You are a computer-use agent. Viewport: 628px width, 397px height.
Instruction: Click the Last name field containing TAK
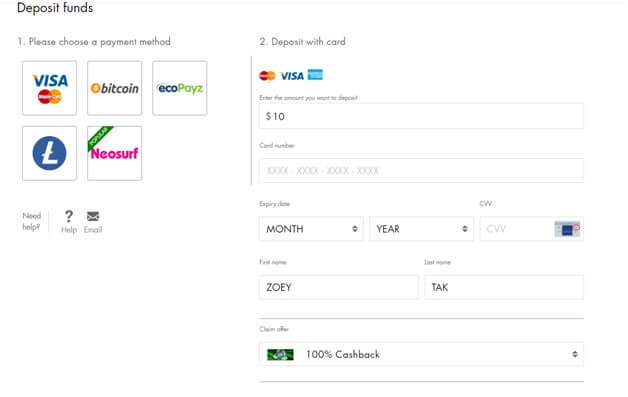504,287
